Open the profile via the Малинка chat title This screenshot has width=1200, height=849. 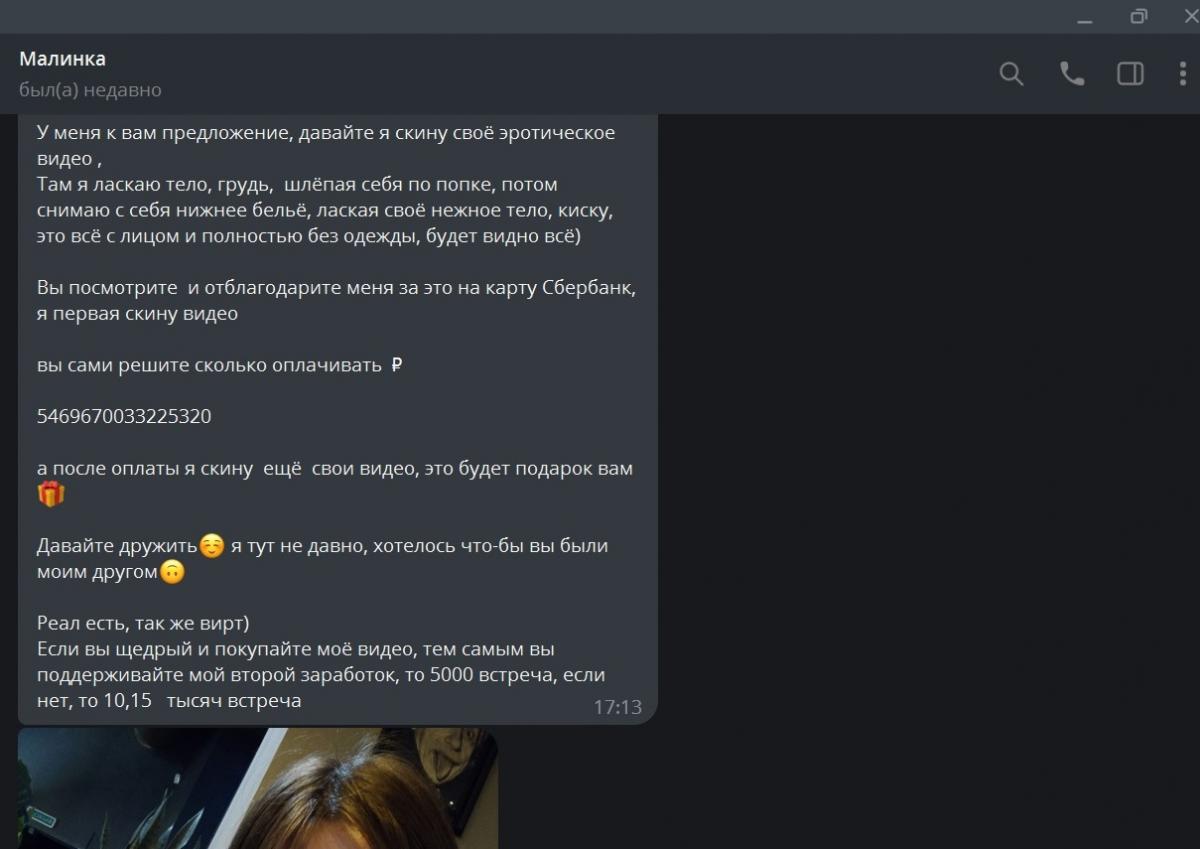[x=62, y=59]
